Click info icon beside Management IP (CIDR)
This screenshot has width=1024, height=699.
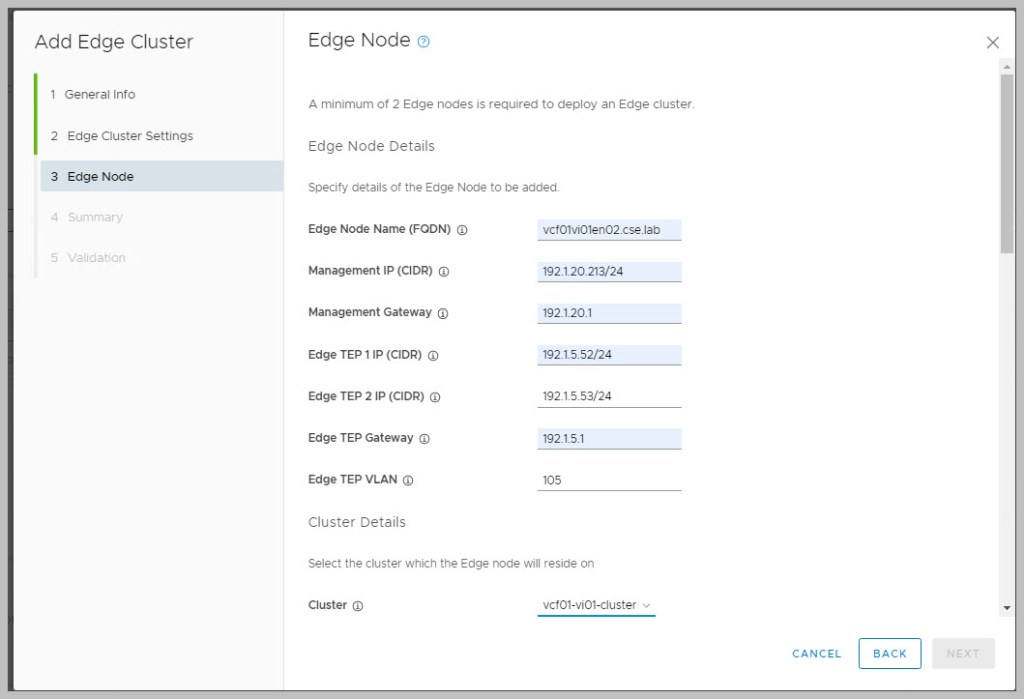[444, 272]
